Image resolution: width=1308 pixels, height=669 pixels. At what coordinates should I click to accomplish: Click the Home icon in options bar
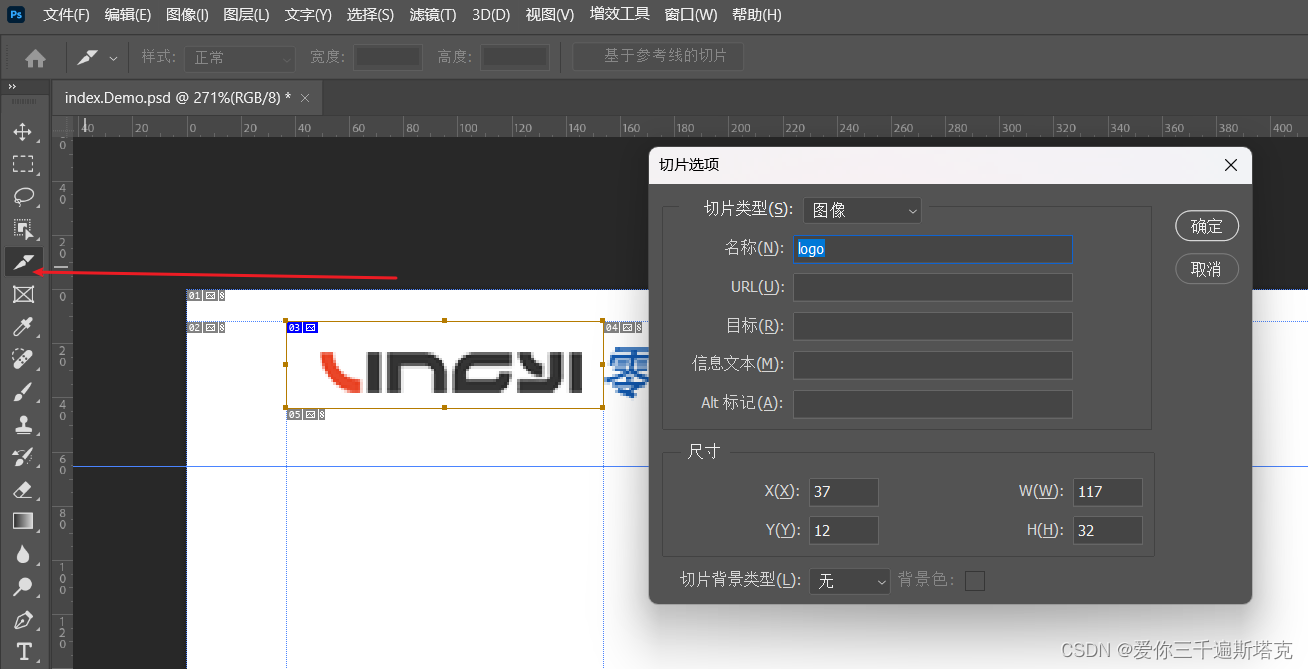35,58
